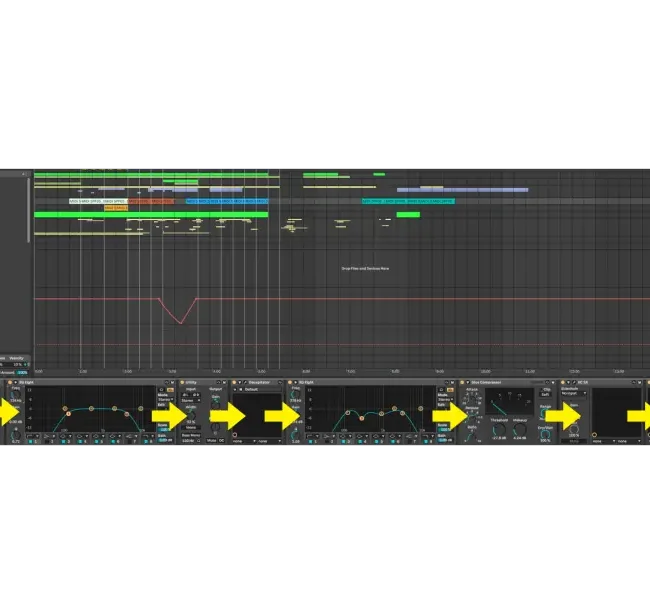This screenshot has width=650, height=614.
Task: Select the long bright green clip in arrangement
Action: [150, 214]
